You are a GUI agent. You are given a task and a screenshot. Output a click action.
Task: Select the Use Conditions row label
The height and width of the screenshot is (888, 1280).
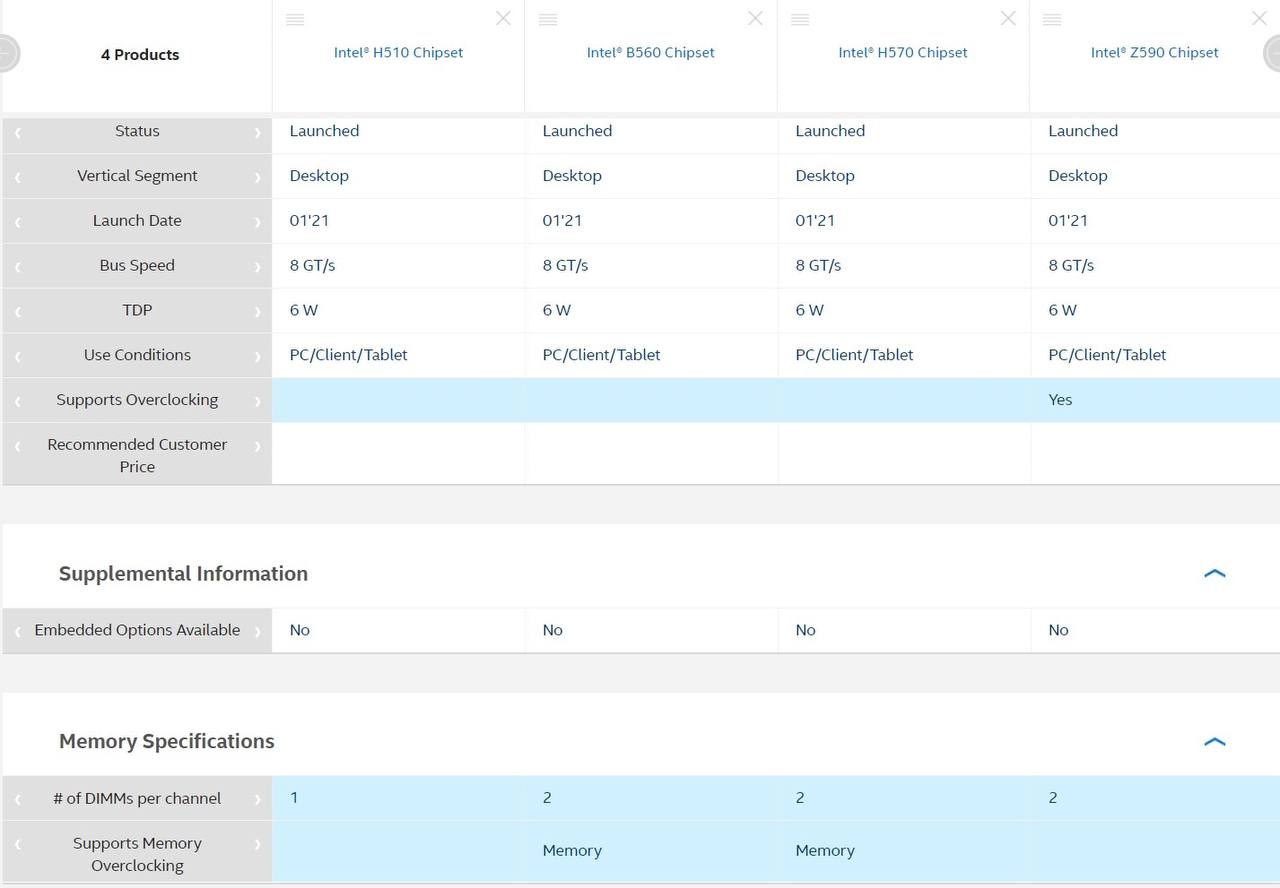pos(137,355)
